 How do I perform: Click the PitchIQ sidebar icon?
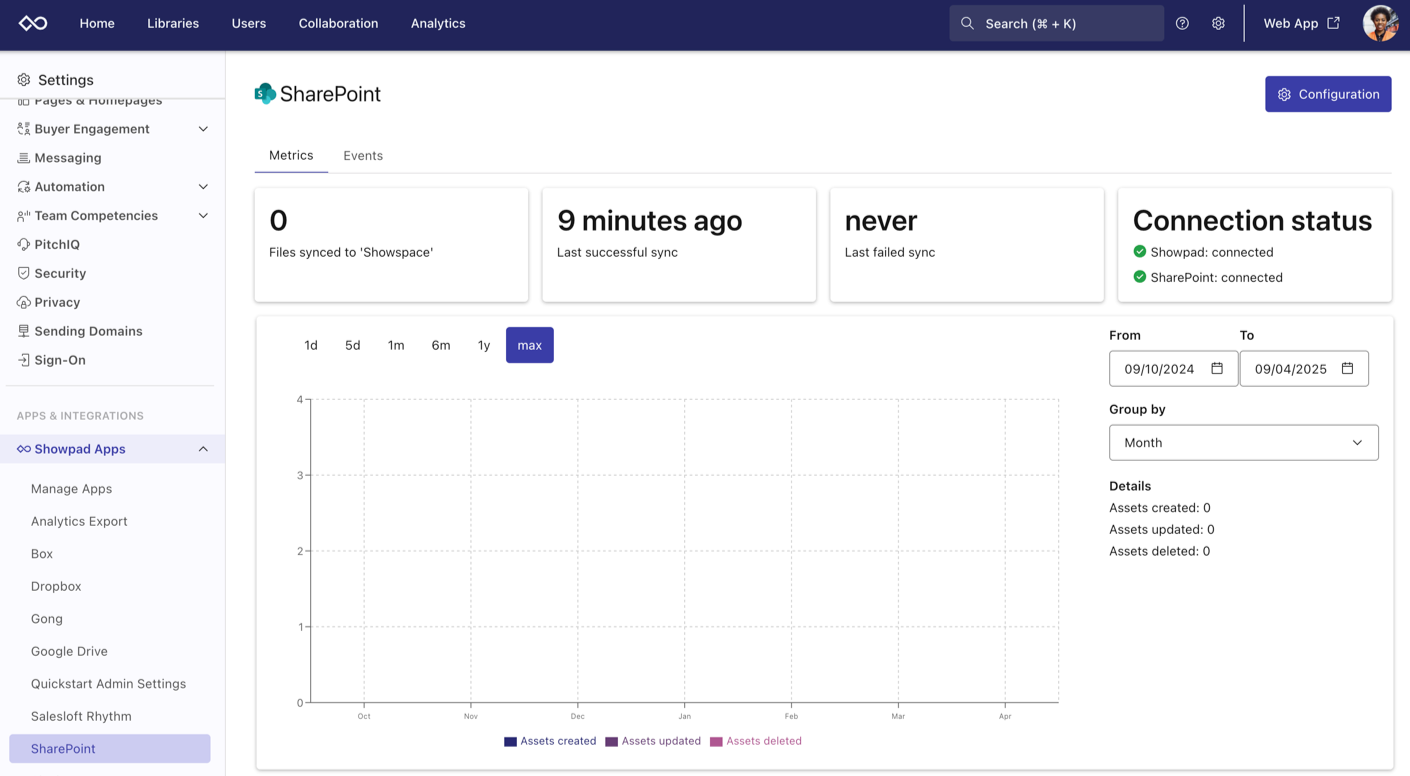[23, 244]
